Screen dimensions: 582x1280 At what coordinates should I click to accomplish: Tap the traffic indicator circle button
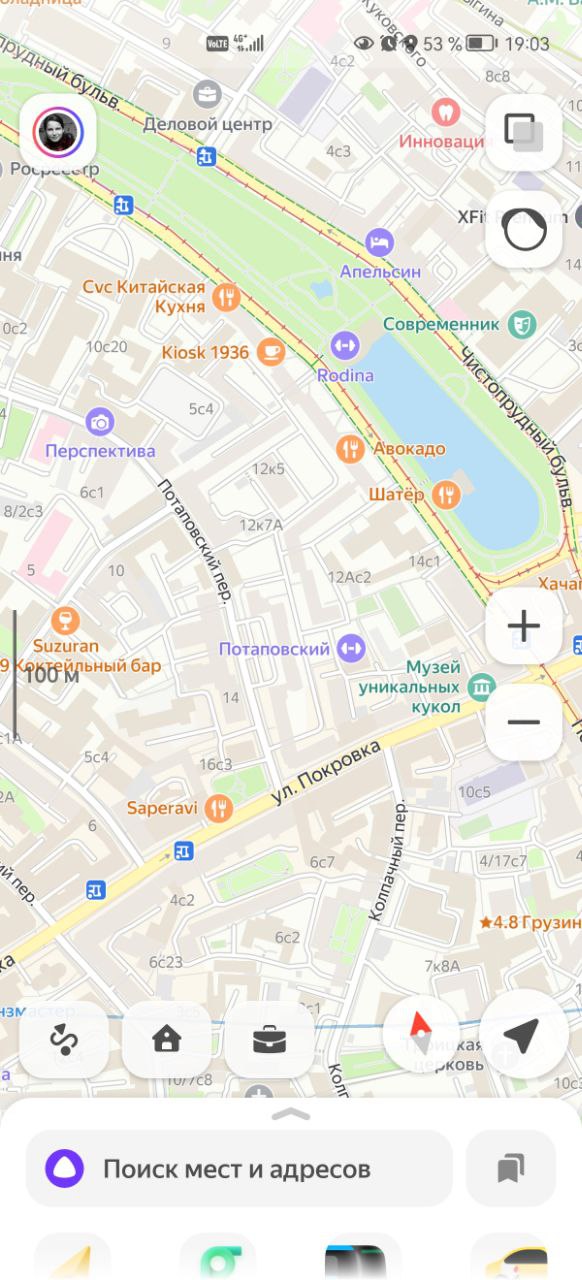[523, 231]
